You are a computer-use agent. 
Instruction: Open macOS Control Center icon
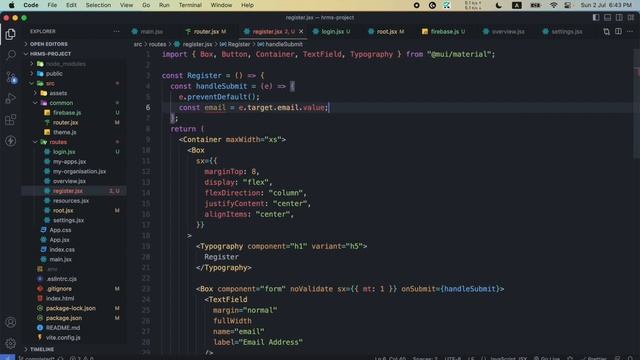(568, 5)
